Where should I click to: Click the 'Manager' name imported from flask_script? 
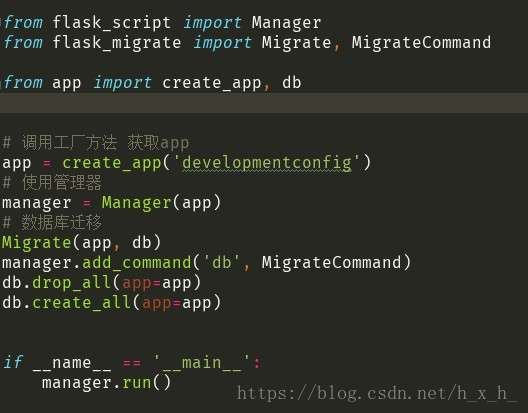(287, 23)
